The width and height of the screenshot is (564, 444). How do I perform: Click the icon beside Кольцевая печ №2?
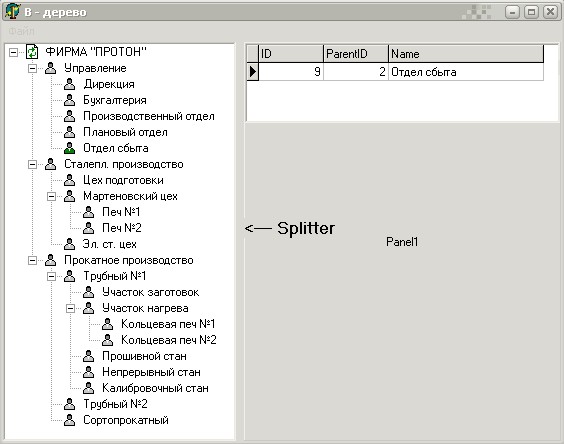[x=107, y=340]
